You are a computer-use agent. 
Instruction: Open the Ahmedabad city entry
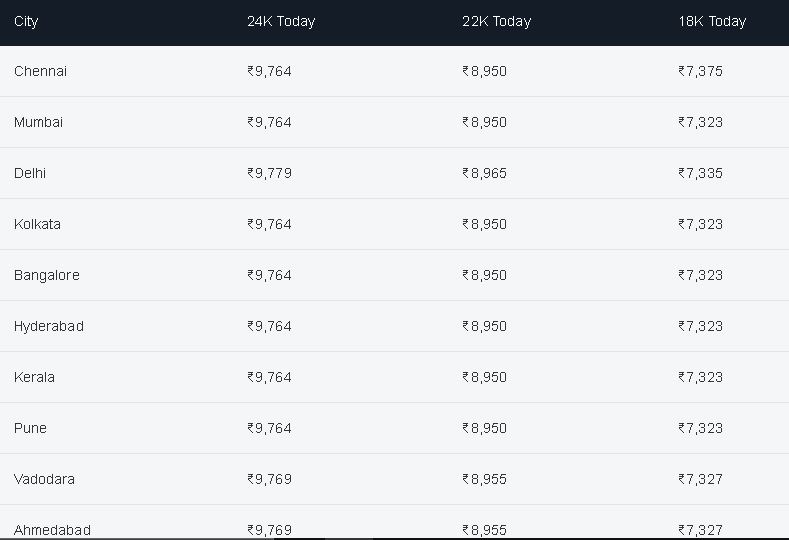[x=52, y=530]
